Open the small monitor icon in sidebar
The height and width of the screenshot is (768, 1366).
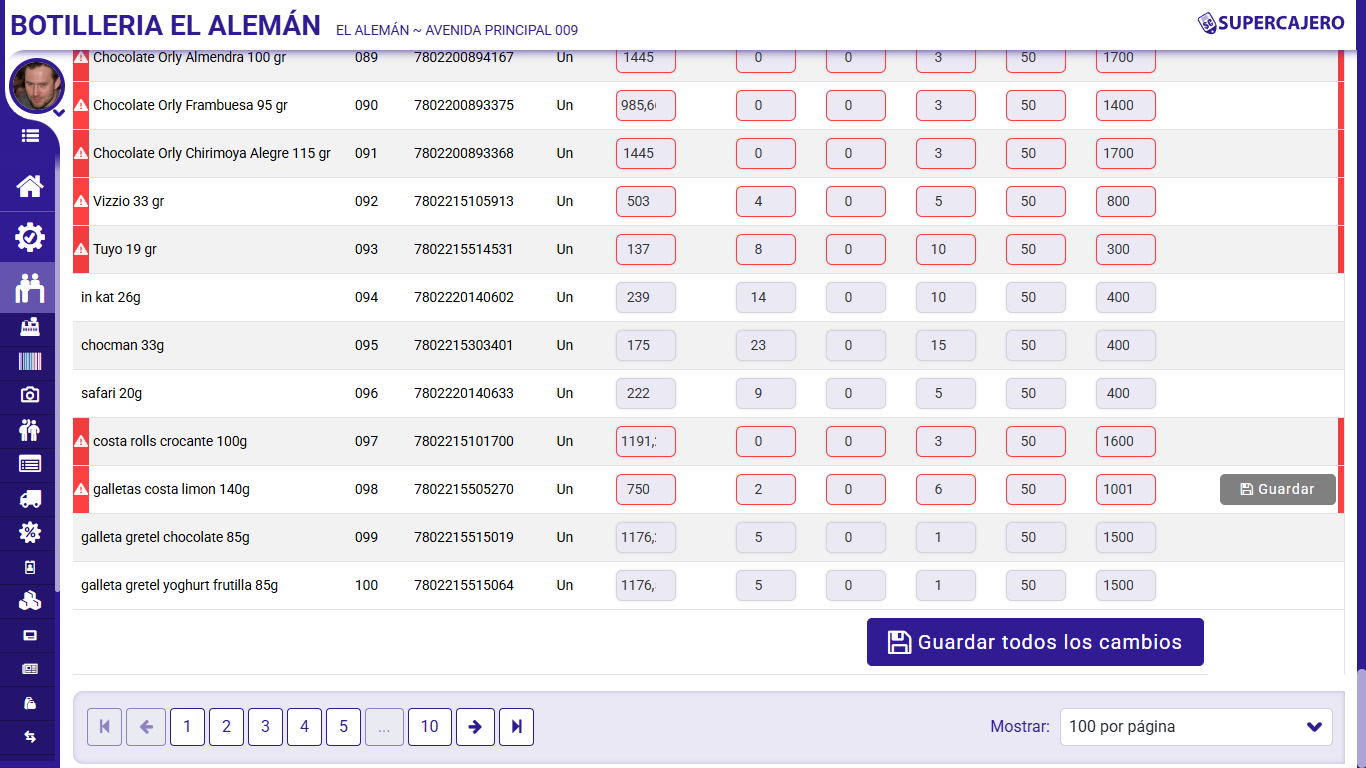pyautogui.click(x=30, y=635)
